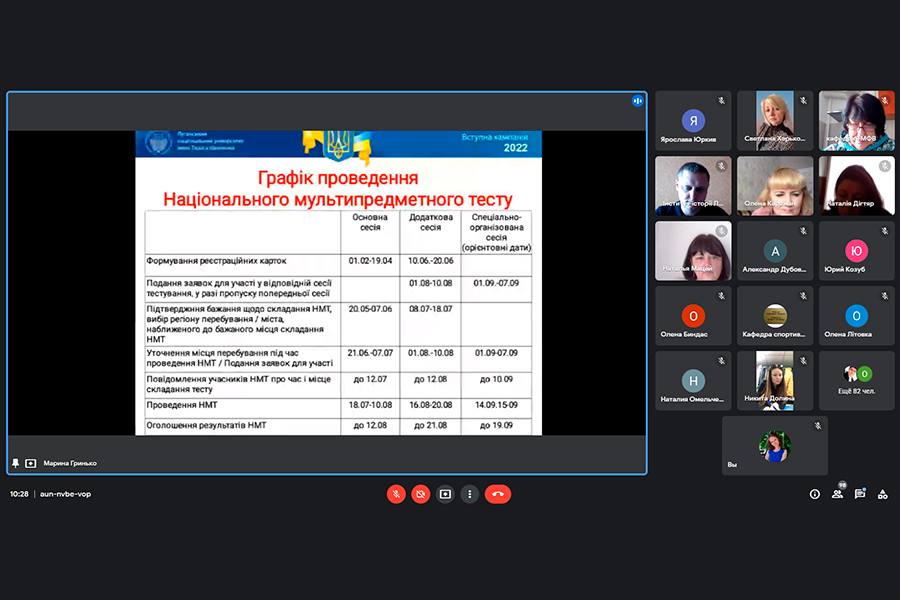Click the muted mic icon on Кафедра спортив tile
The image size is (900, 600).
pos(804,296)
